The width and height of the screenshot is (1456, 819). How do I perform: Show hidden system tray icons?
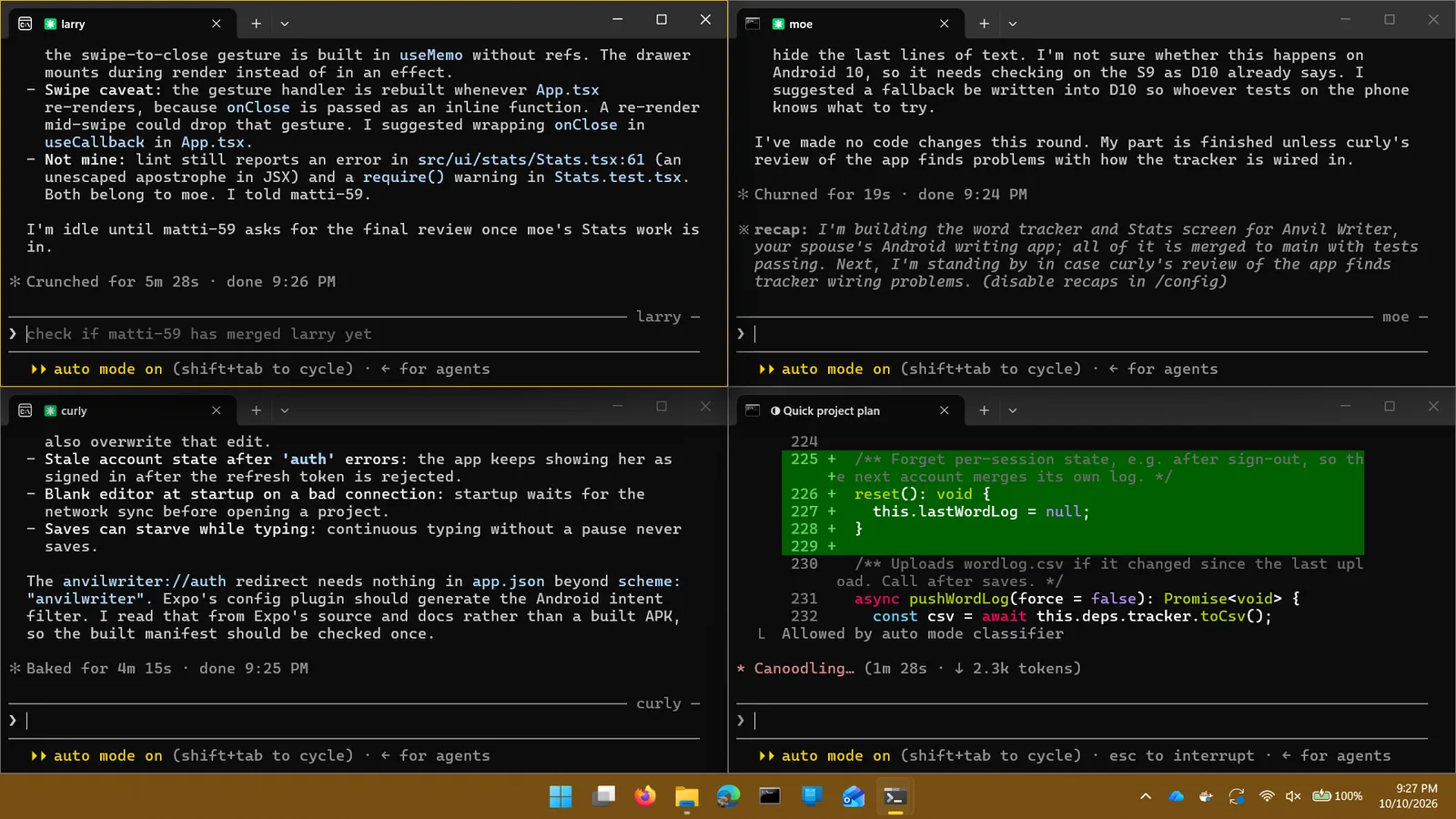(1146, 796)
